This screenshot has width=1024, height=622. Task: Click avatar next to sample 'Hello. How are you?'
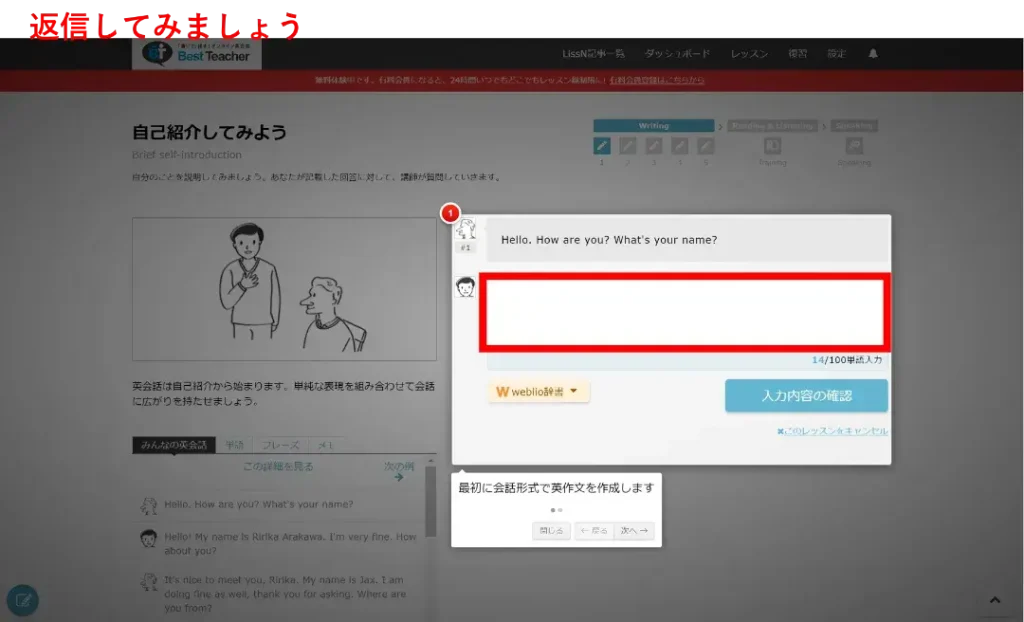pos(149,505)
